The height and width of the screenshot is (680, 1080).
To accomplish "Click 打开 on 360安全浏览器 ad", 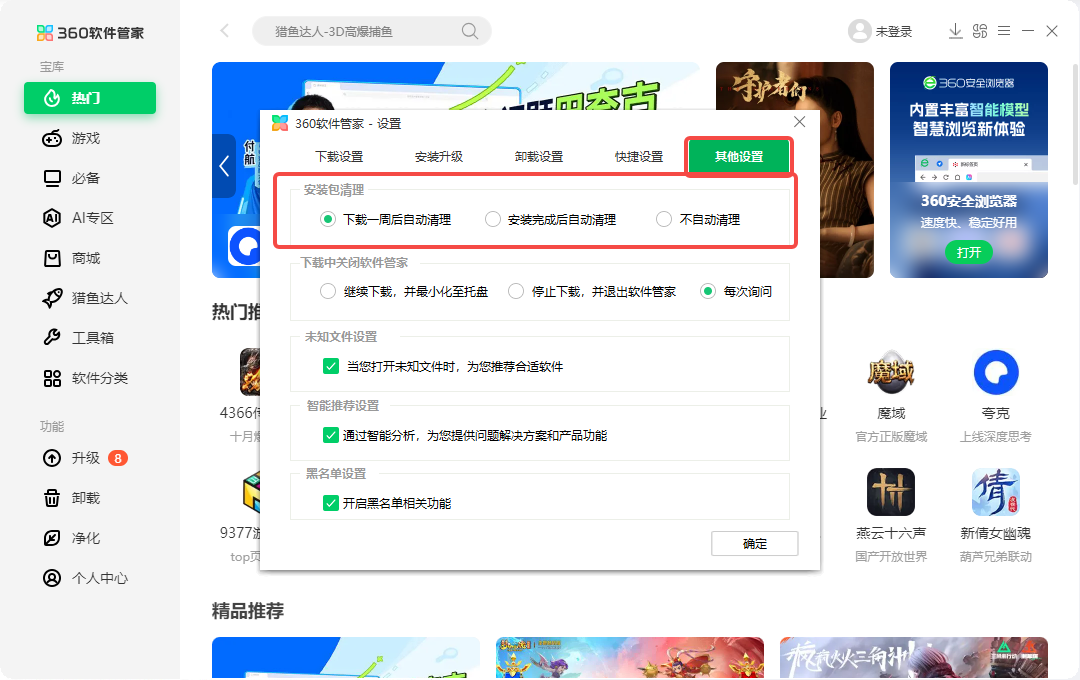I will pos(968,252).
